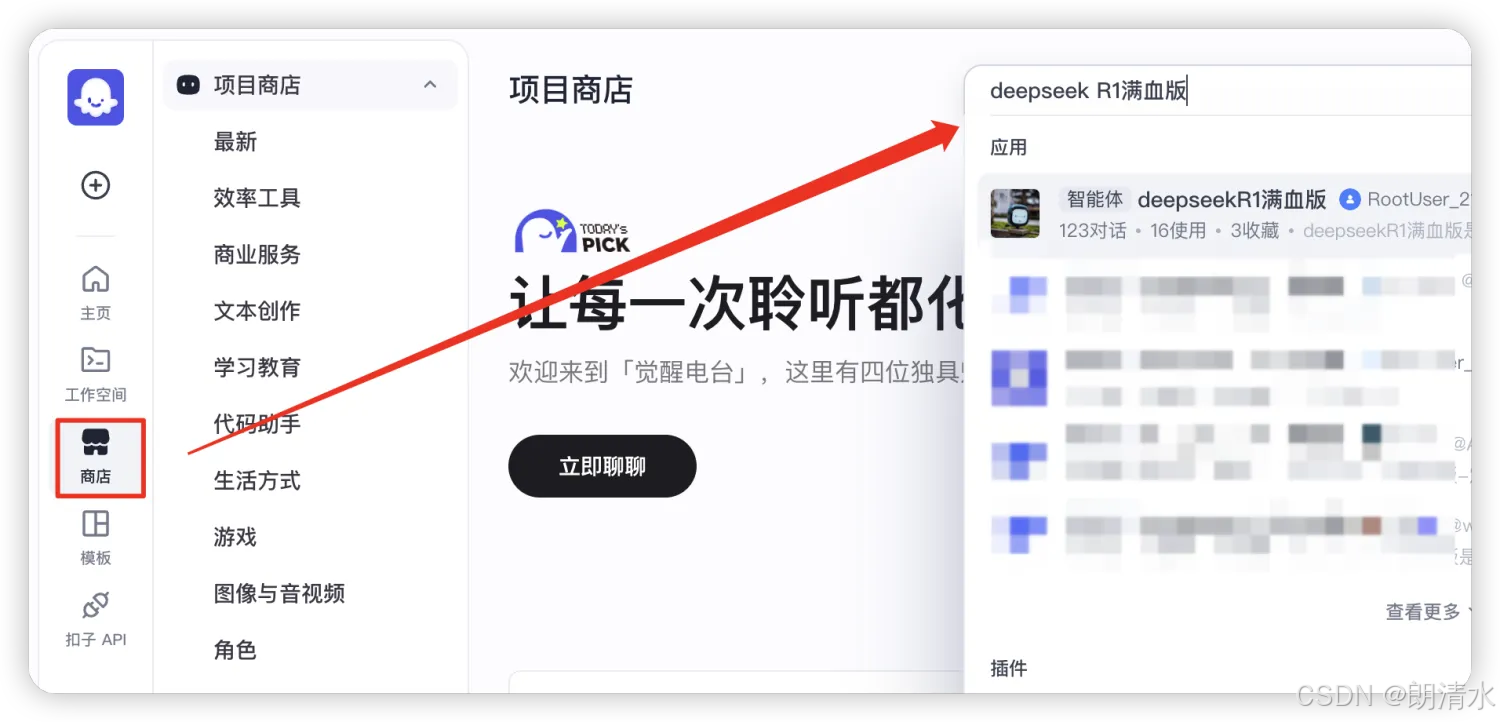The image size is (1500, 722).
Task: Click 查看更多 to show more apps
Action: click(x=1423, y=612)
